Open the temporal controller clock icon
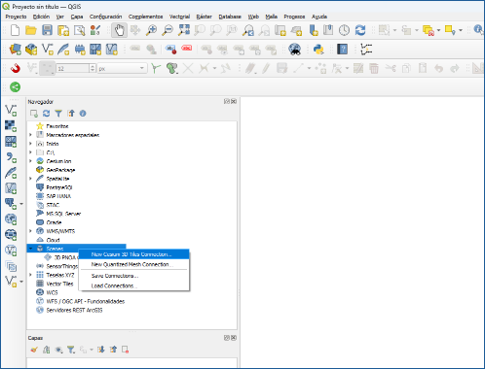 click(x=344, y=31)
